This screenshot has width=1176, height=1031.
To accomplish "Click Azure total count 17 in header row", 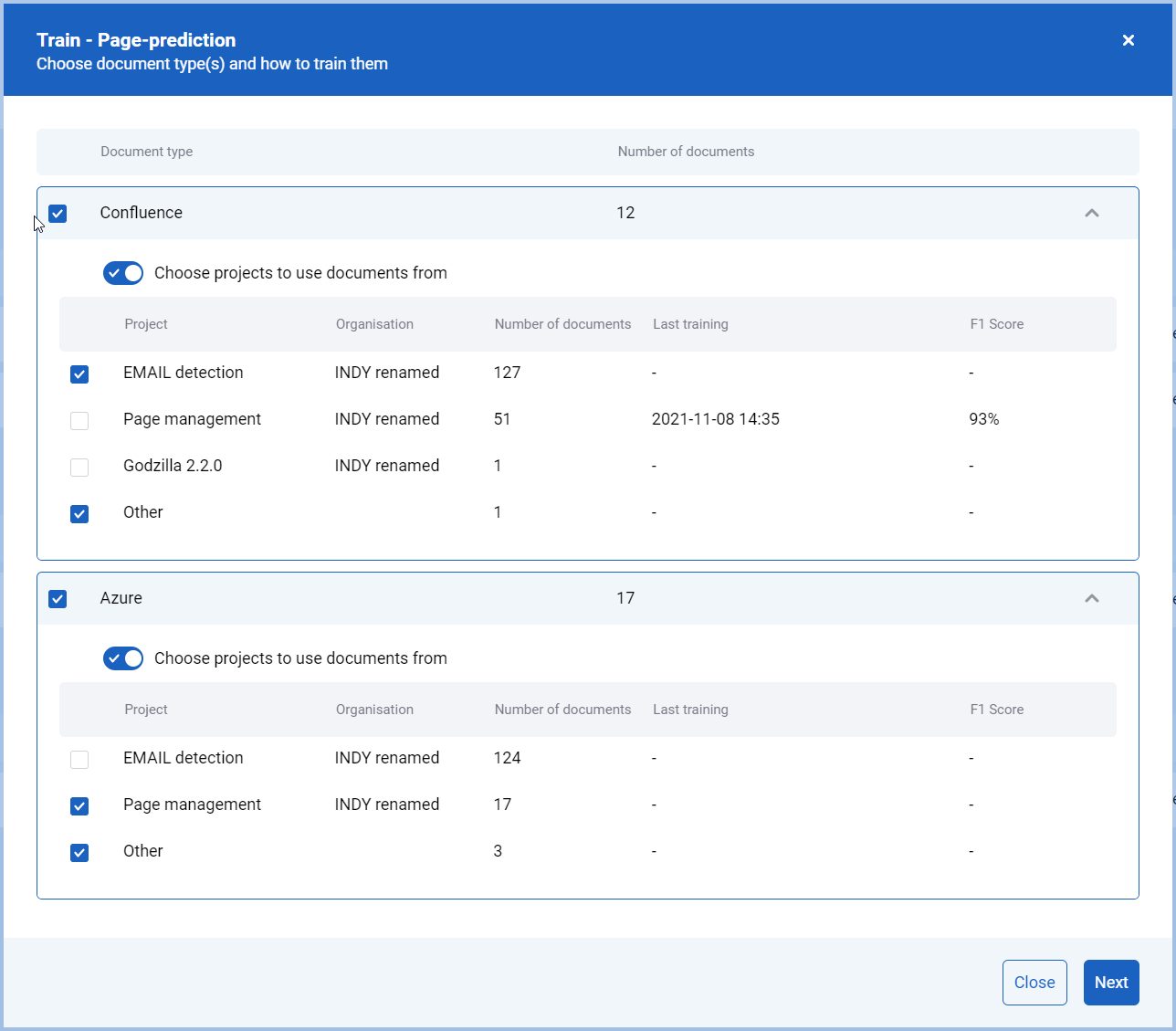I will point(625,598).
